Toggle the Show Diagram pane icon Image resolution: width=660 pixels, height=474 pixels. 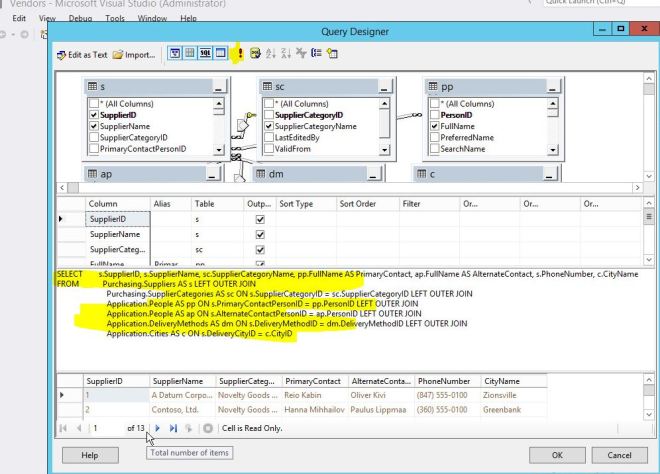point(174,54)
